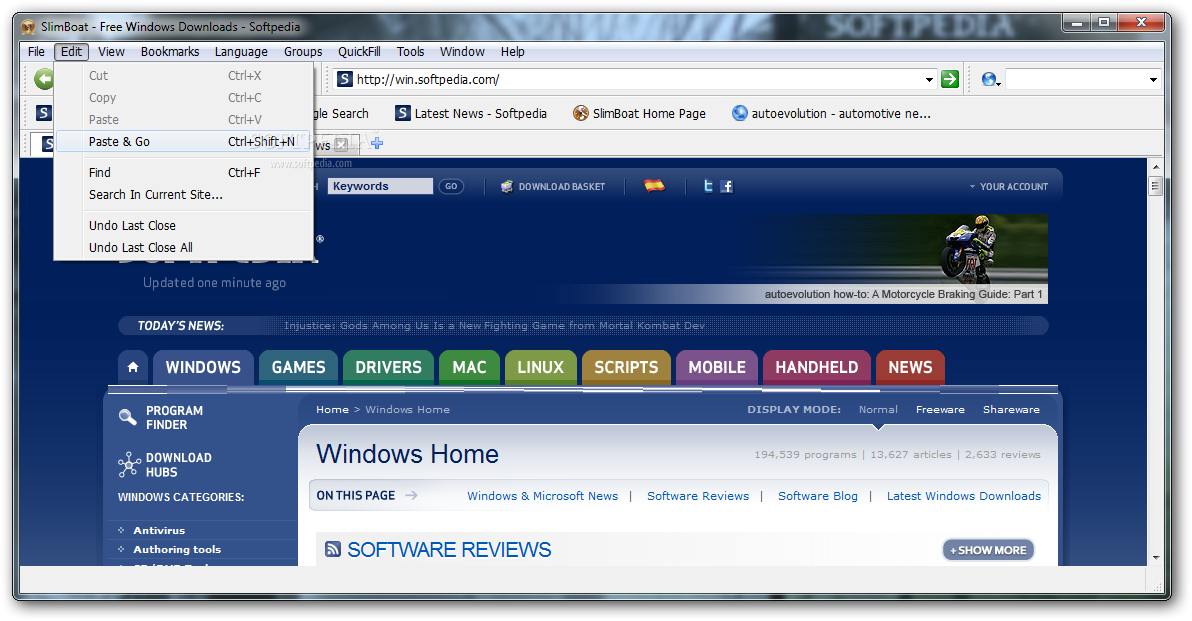Click the GO search button
1192x621 pixels.
click(451, 186)
